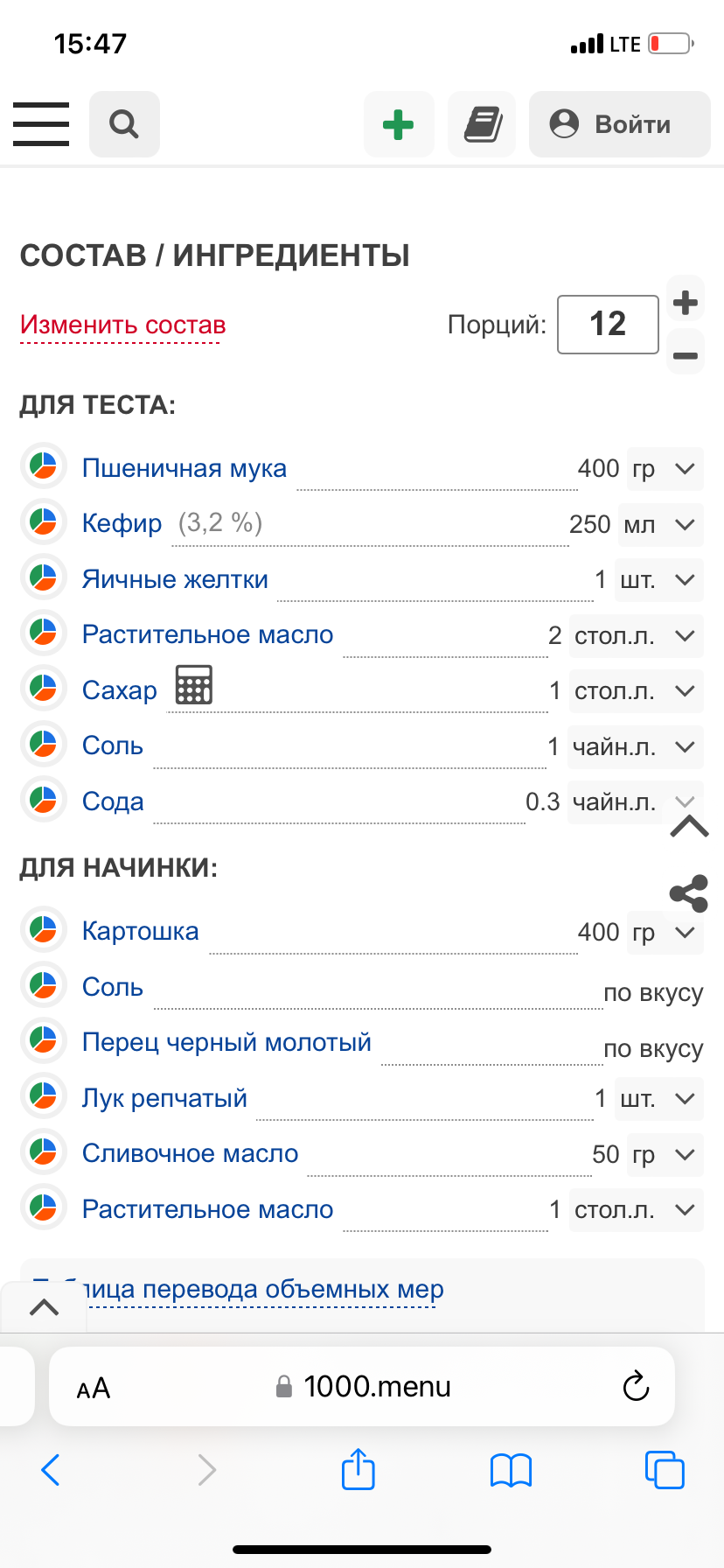The image size is (724, 1568).
Task: Expand unit dropdown for Кефир
Action: (661, 525)
